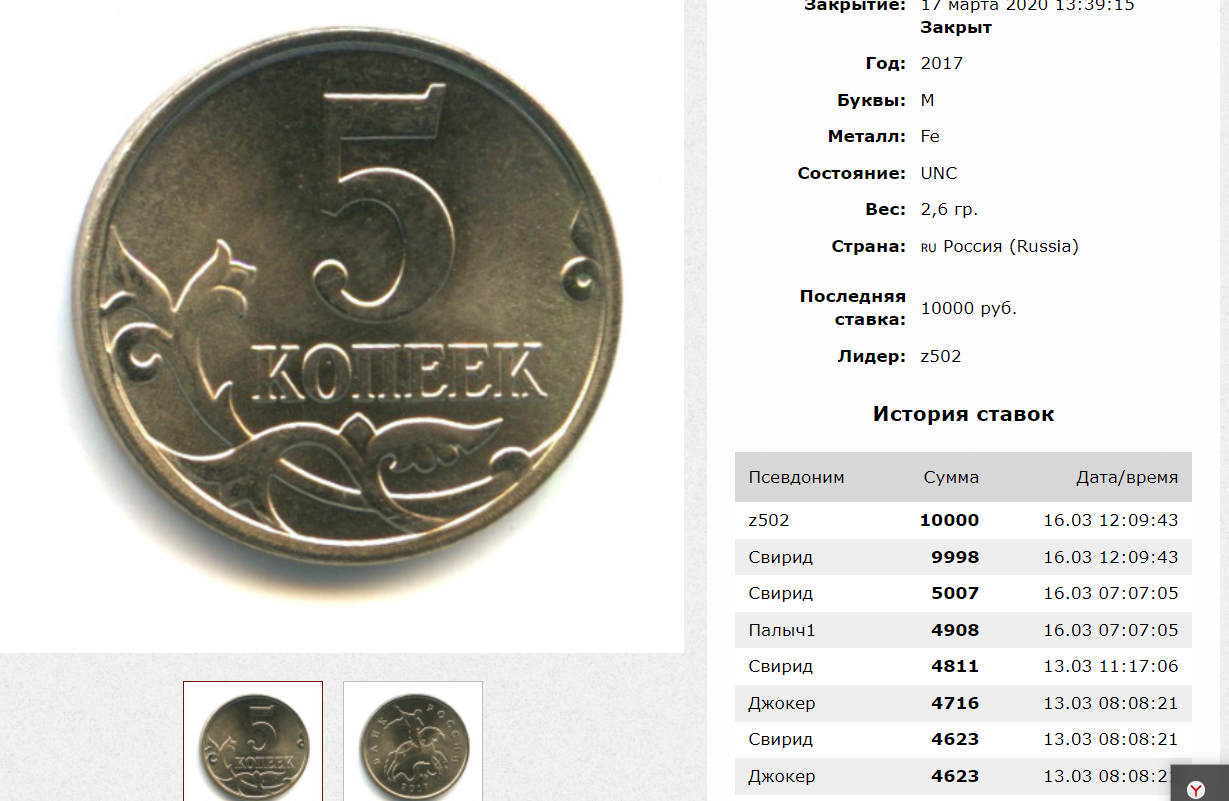
Task: Select the 5 kopeks obverse thumbnail
Action: [x=253, y=742]
